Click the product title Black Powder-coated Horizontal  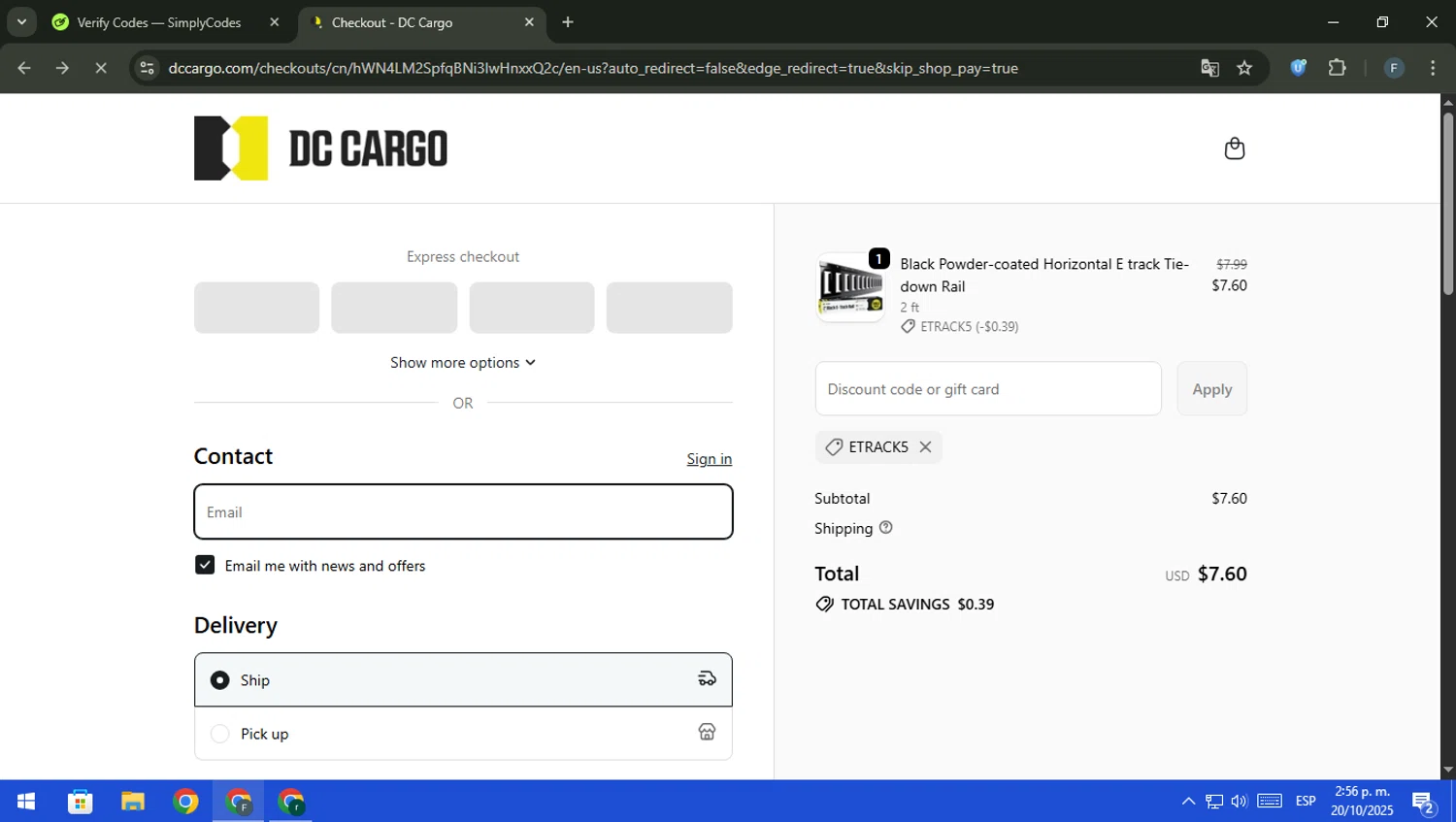point(1044,275)
